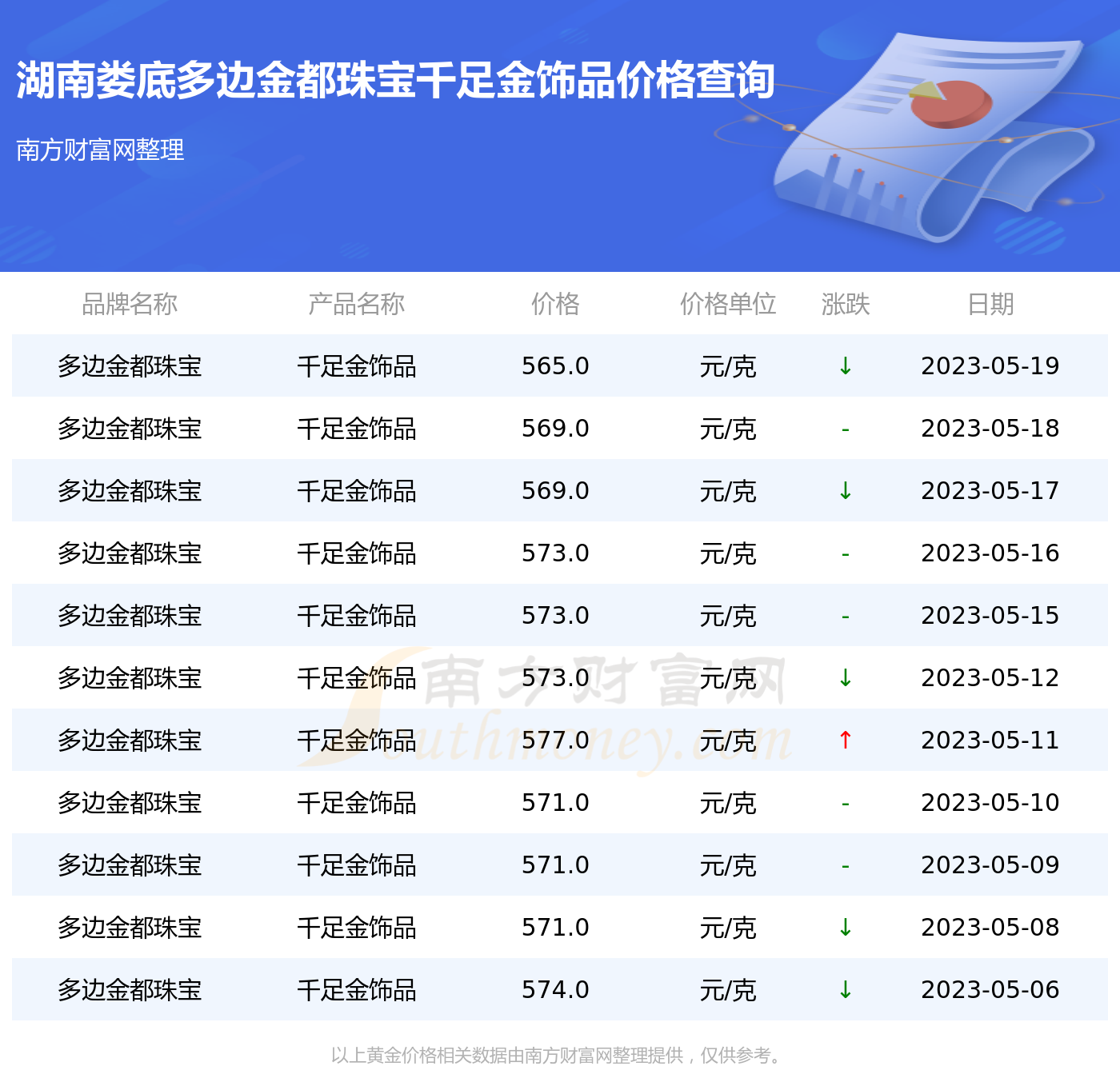The width and height of the screenshot is (1120, 1090).
Task: Click the dash change marker for 2023-05-16
Action: coord(845,555)
